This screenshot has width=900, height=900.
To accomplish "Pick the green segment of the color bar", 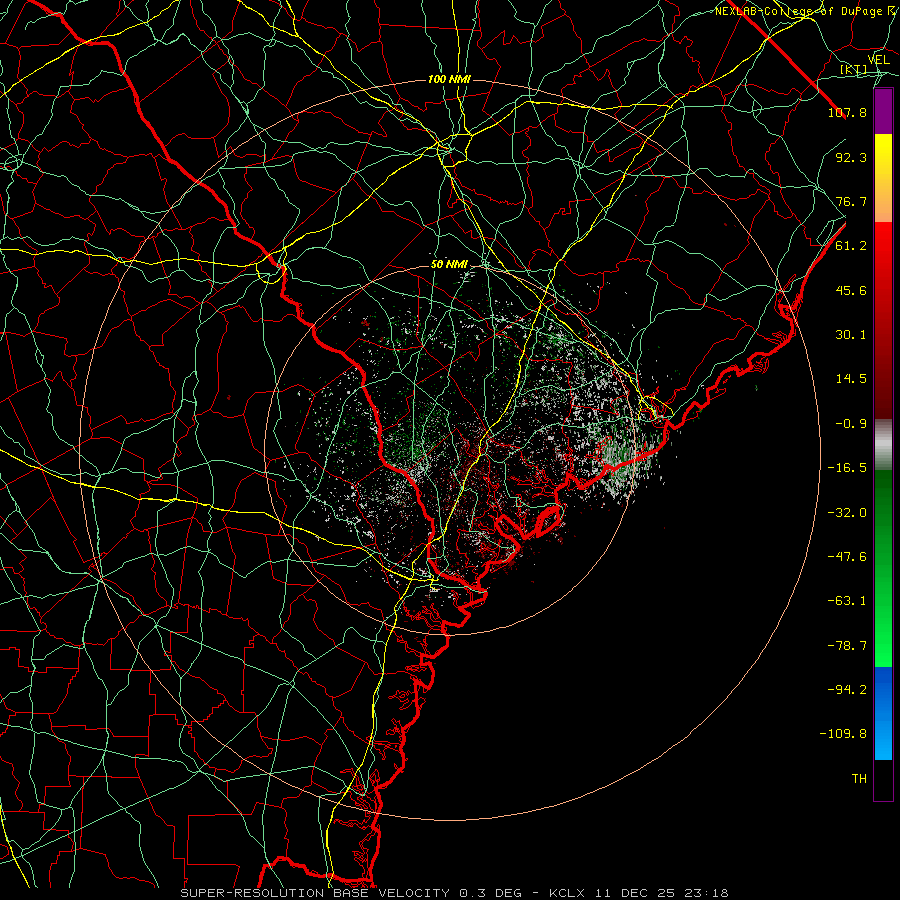I will [x=883, y=569].
